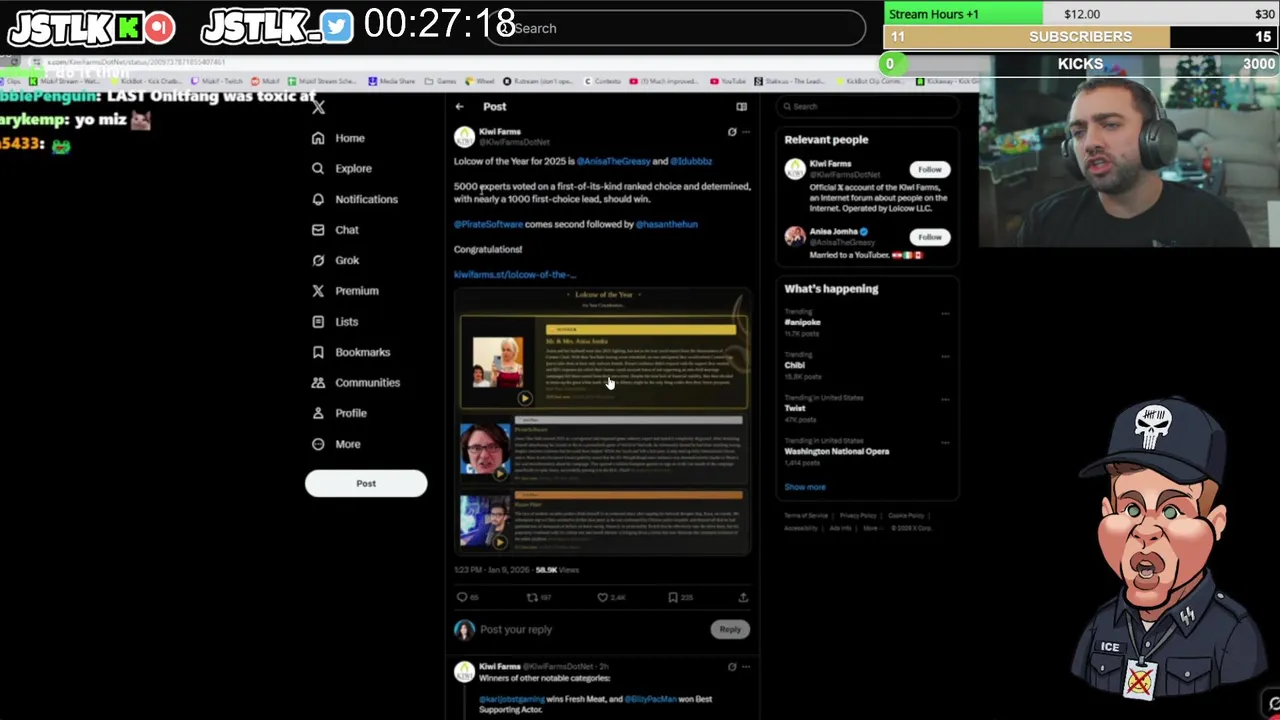Open the kiwifarms.st lolcow-of-the link
This screenshot has width=1280, height=720.
(x=514, y=274)
